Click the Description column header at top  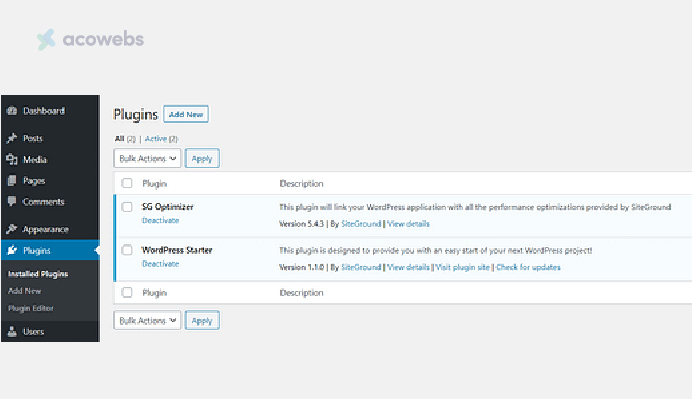[x=301, y=183]
